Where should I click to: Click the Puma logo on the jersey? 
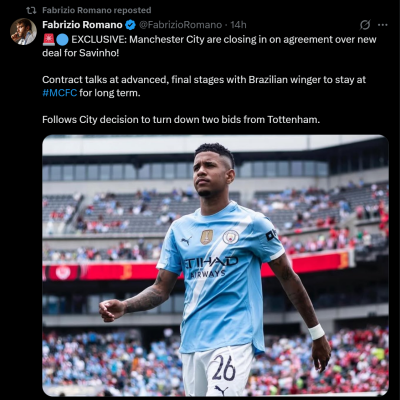coord(186,240)
